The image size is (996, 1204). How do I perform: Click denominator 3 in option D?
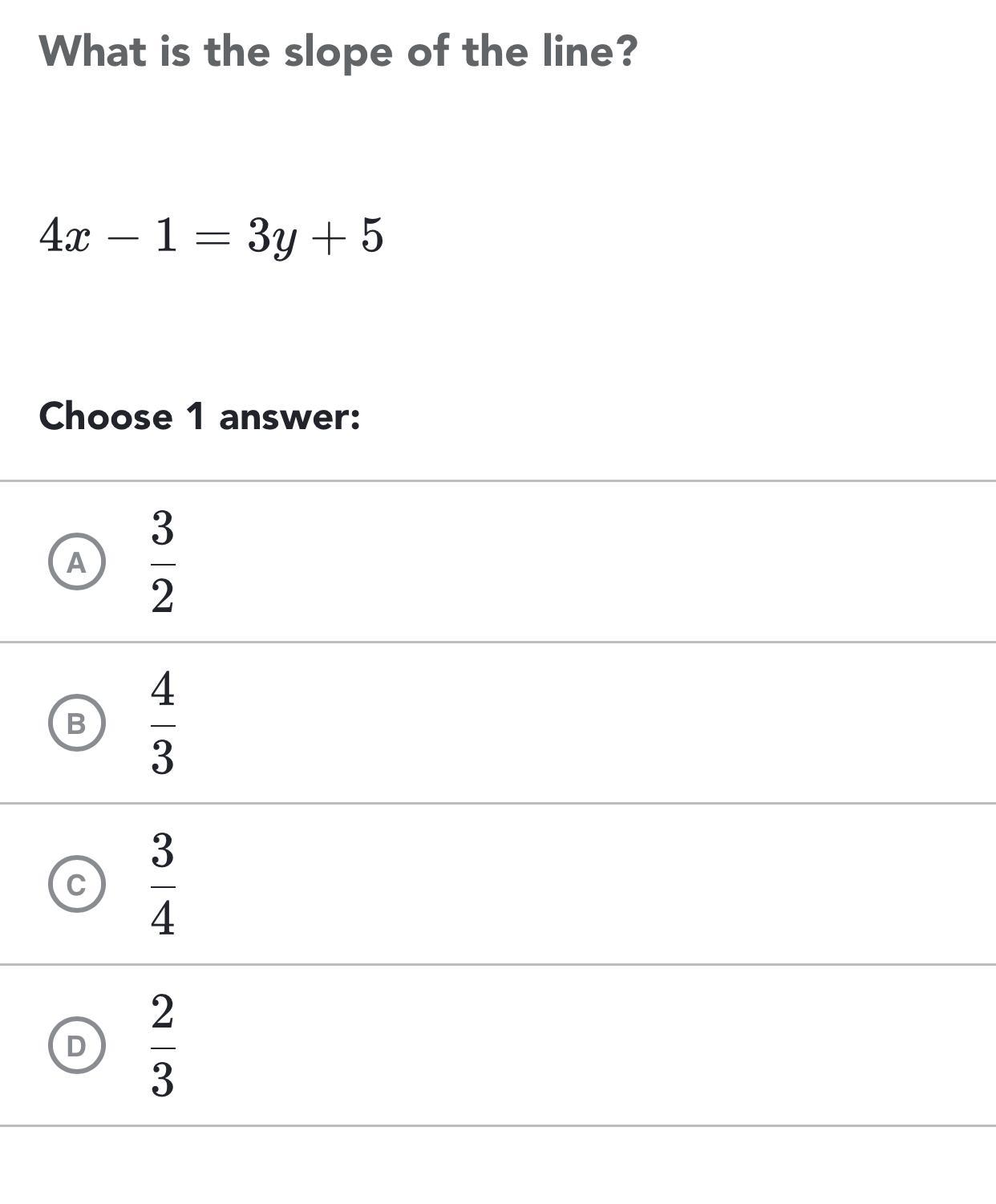pos(162,1080)
